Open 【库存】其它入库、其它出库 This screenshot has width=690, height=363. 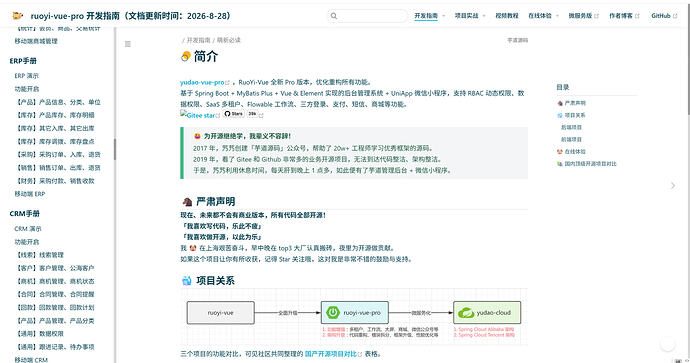coord(55,128)
